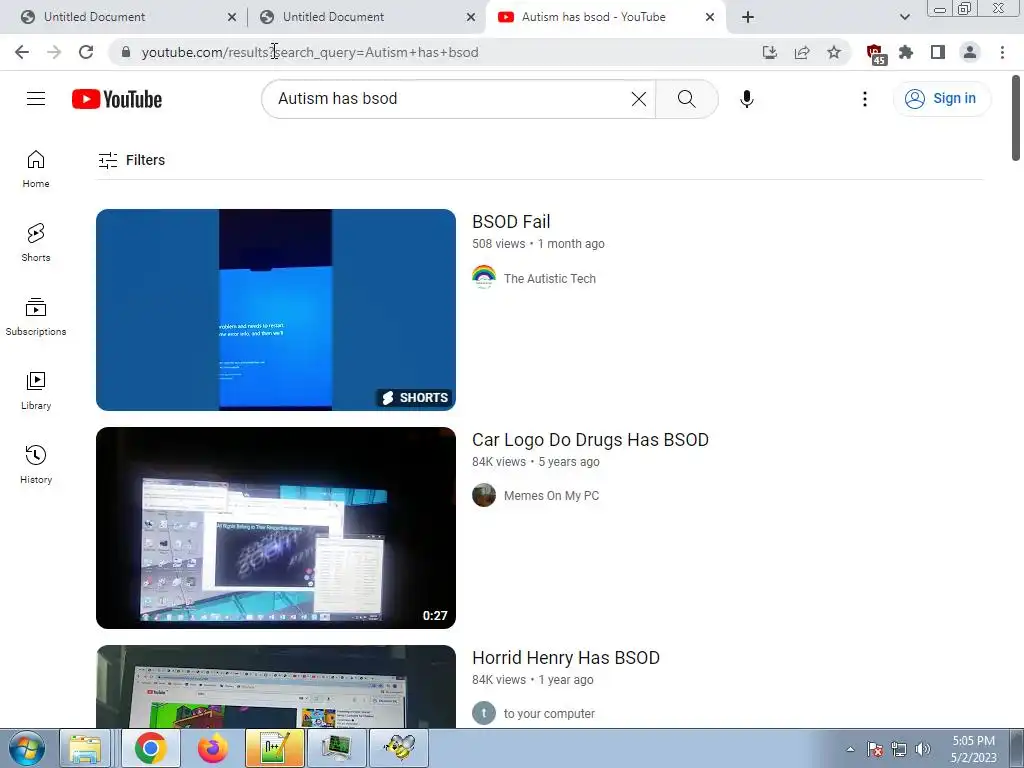Open the uBlock extension icon showing 45
The height and width of the screenshot is (768, 1024).
pos(876,54)
